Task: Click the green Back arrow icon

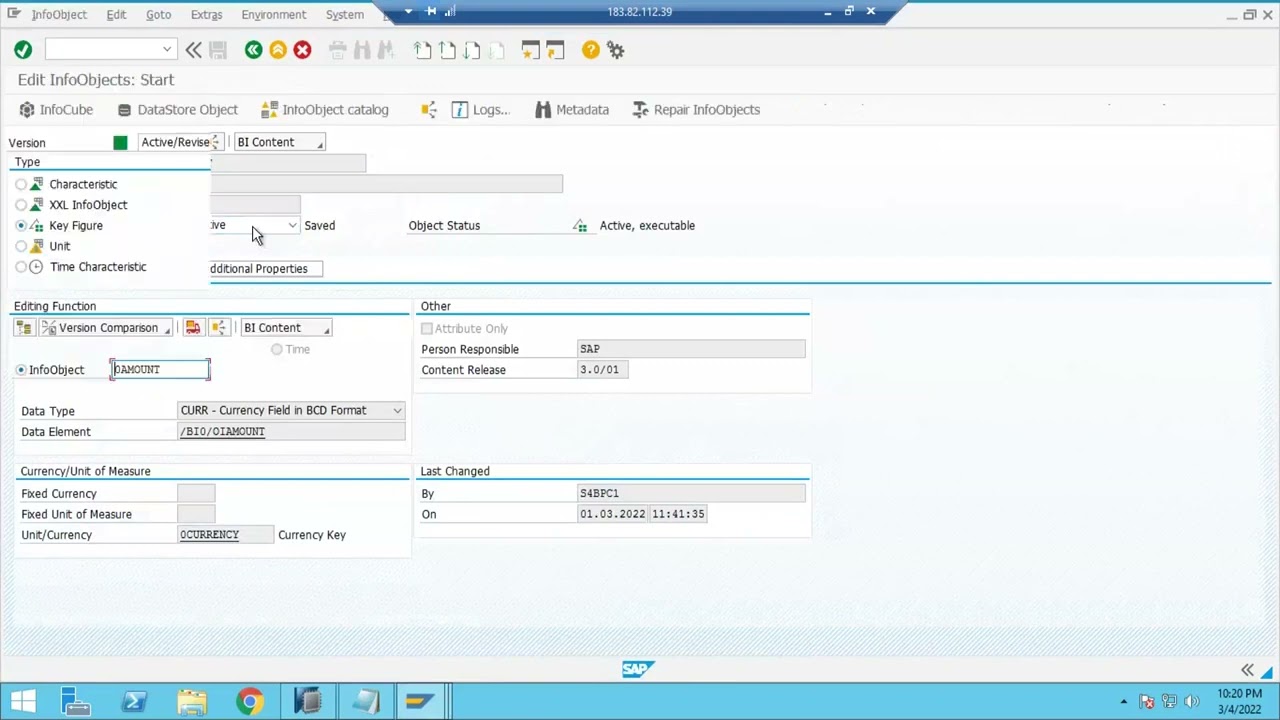Action: pyautogui.click(x=253, y=50)
